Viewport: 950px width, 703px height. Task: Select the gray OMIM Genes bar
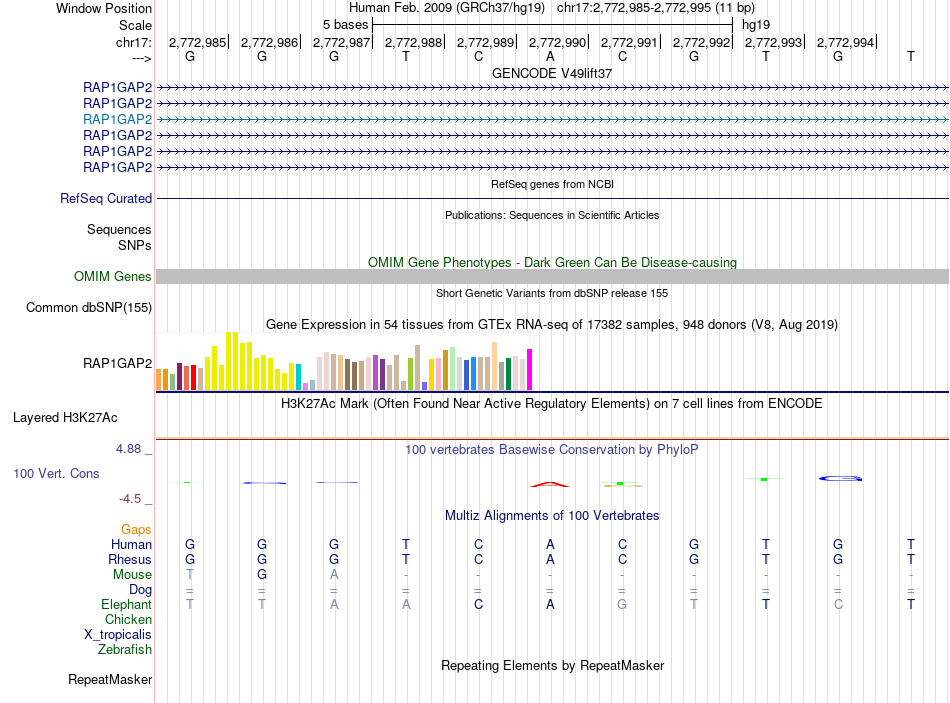coord(552,277)
